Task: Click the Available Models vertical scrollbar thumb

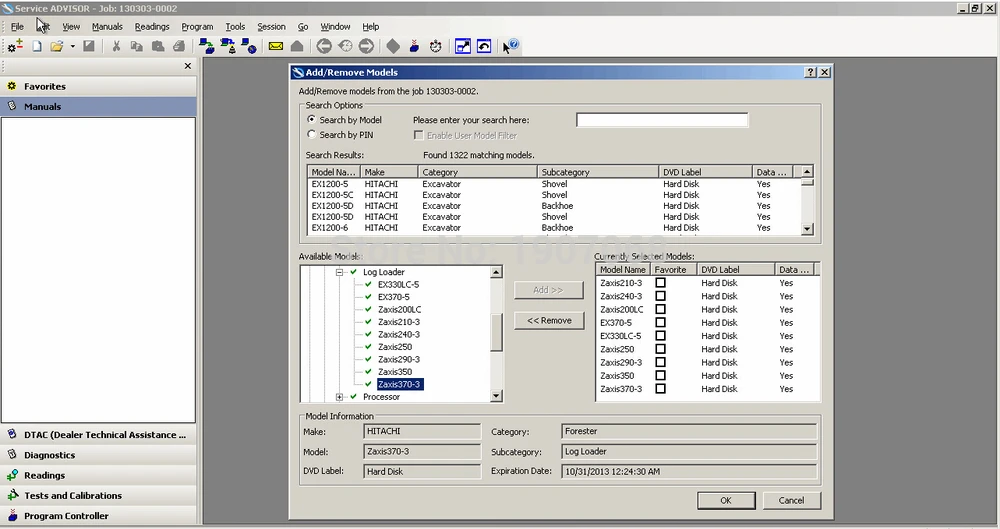Action: click(x=496, y=332)
